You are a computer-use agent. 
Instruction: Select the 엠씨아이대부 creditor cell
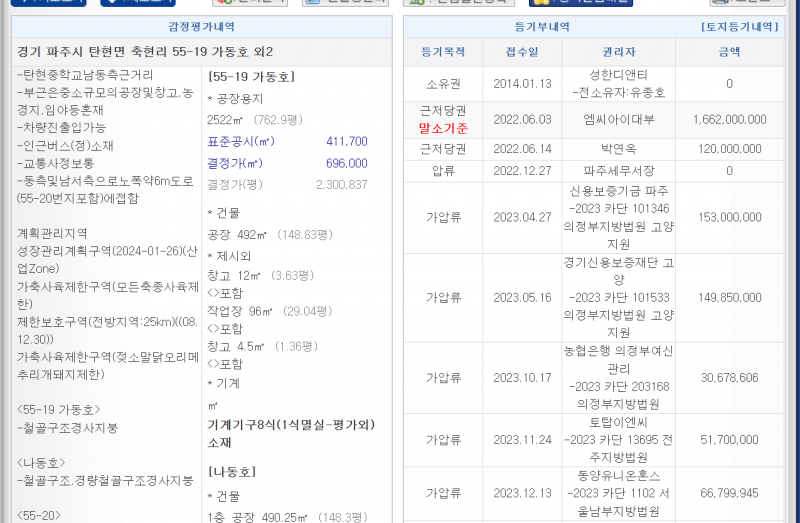[x=618, y=119]
